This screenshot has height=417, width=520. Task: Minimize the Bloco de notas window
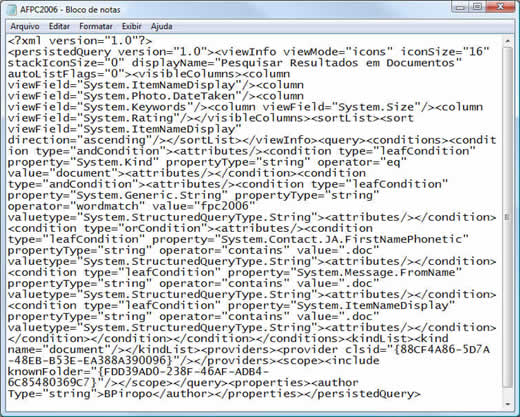(x=460, y=7)
